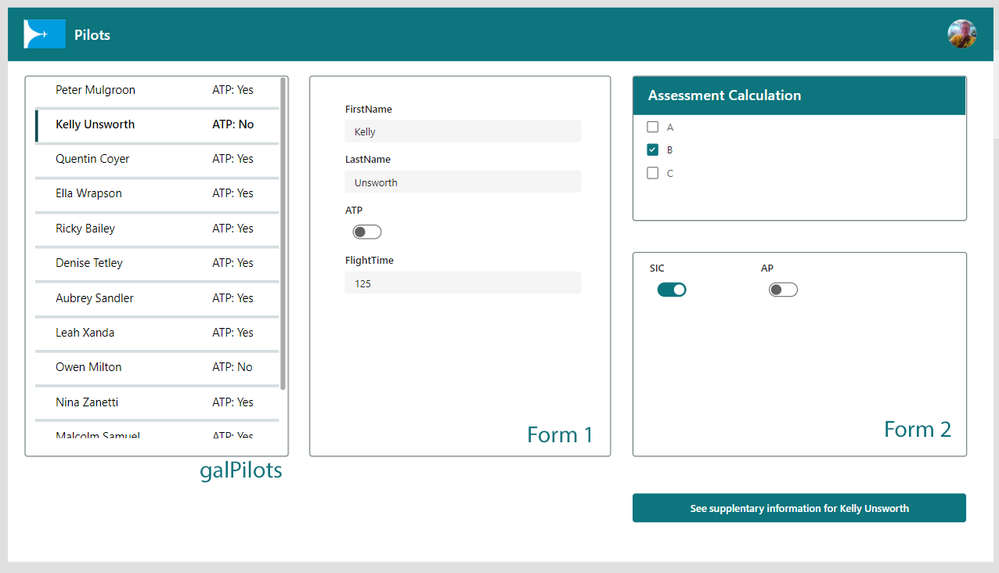Click the Assessment Calculation header
This screenshot has width=999, height=573.
799,96
